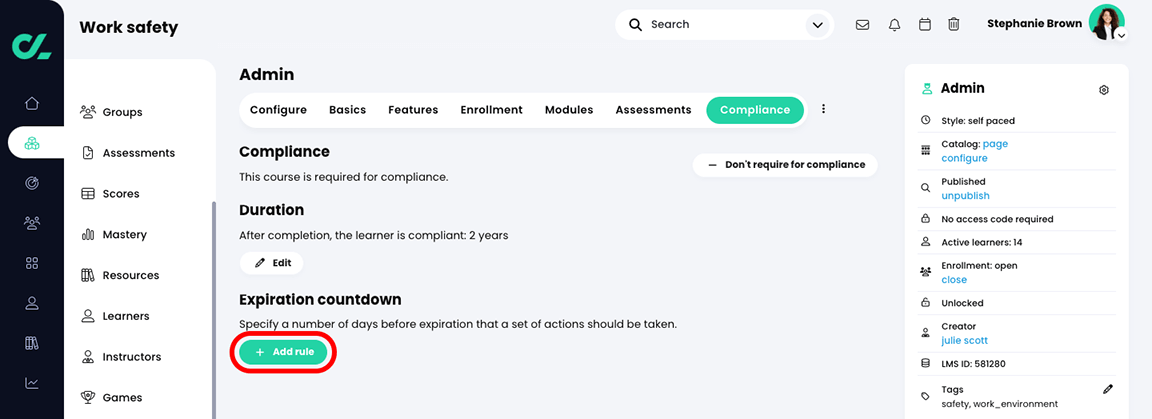
Task: Click the tags text safety, work_environment
Action: point(999,404)
